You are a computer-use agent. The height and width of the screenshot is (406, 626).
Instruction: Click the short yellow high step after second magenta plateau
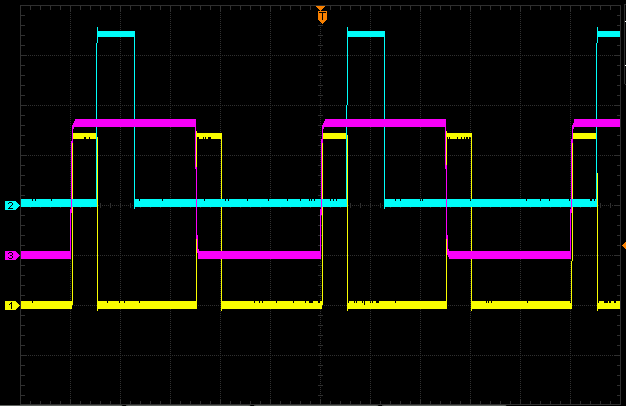click(x=459, y=136)
